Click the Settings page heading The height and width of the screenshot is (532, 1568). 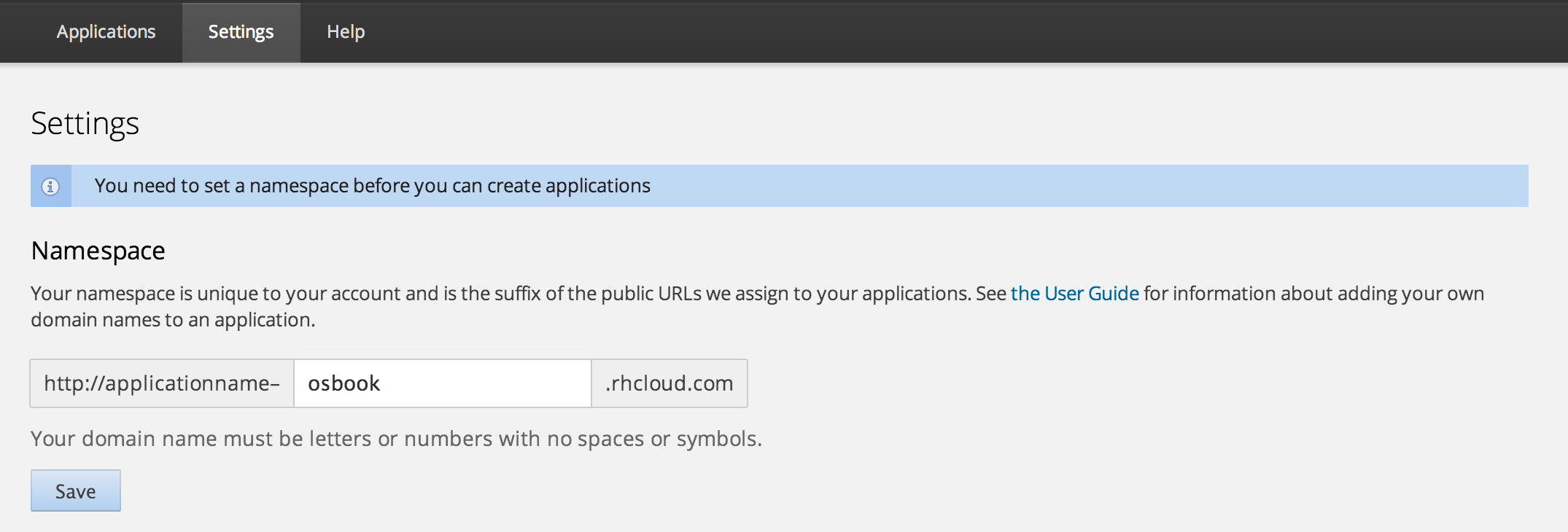(x=85, y=123)
